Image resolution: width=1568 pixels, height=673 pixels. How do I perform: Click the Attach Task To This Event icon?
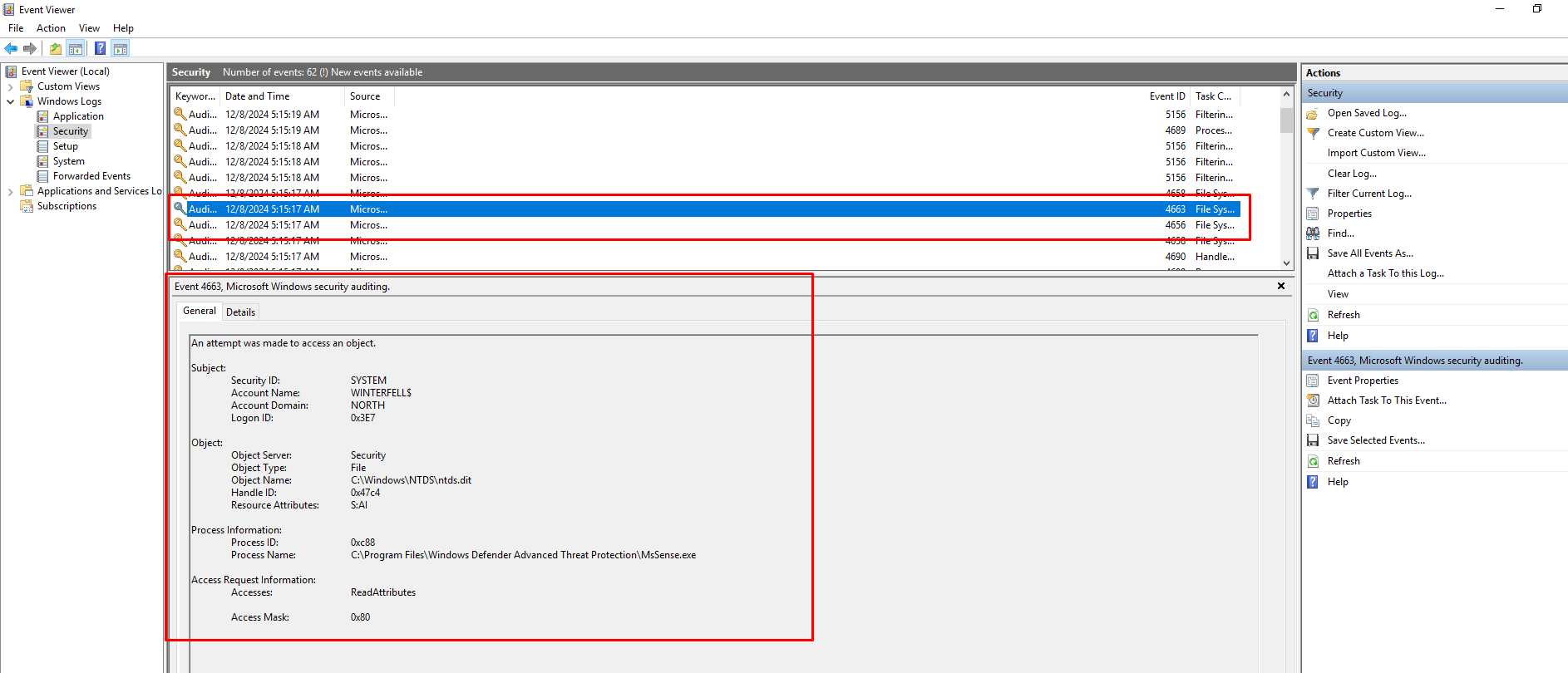[1313, 400]
